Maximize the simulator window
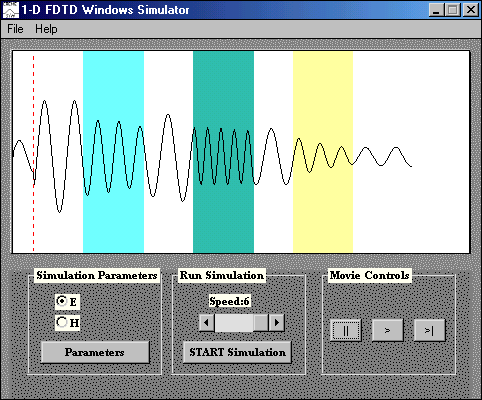The image size is (482, 400). pyautogui.click(x=452, y=10)
